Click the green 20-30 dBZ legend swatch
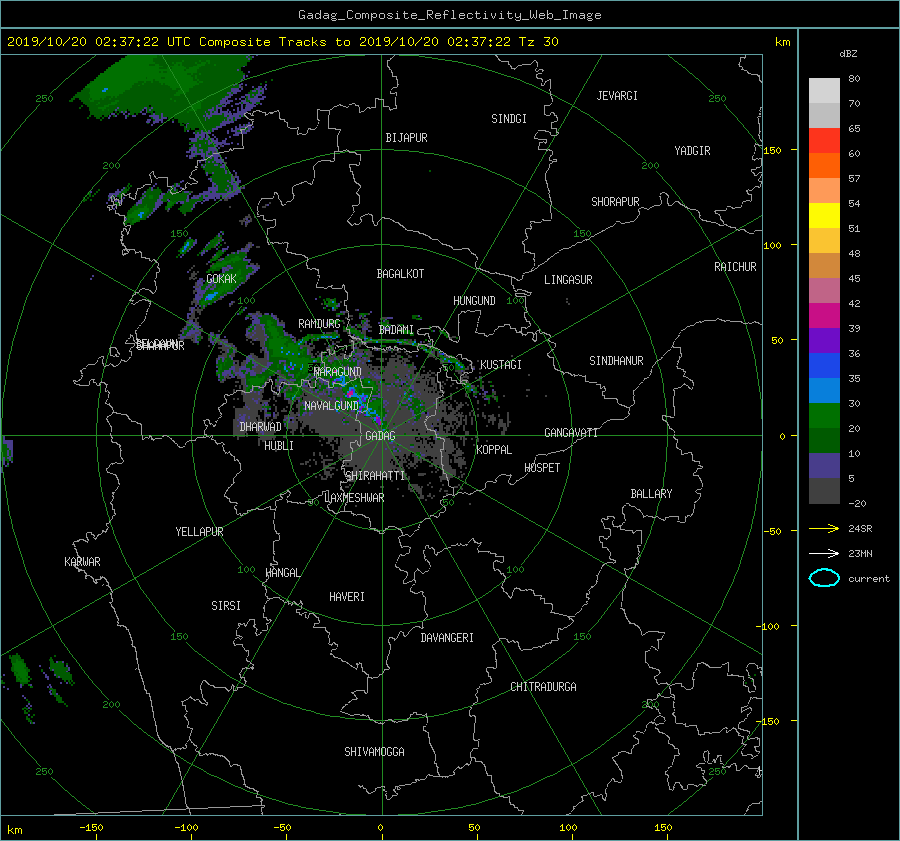 pyautogui.click(x=824, y=416)
